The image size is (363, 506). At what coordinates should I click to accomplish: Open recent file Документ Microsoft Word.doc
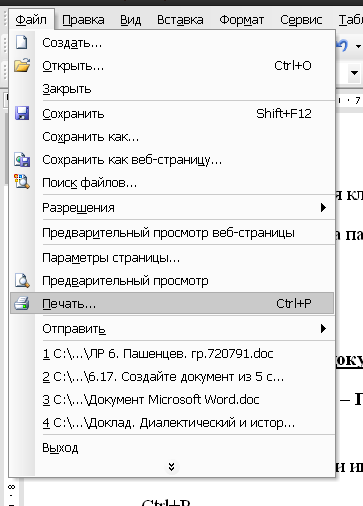tap(172, 399)
